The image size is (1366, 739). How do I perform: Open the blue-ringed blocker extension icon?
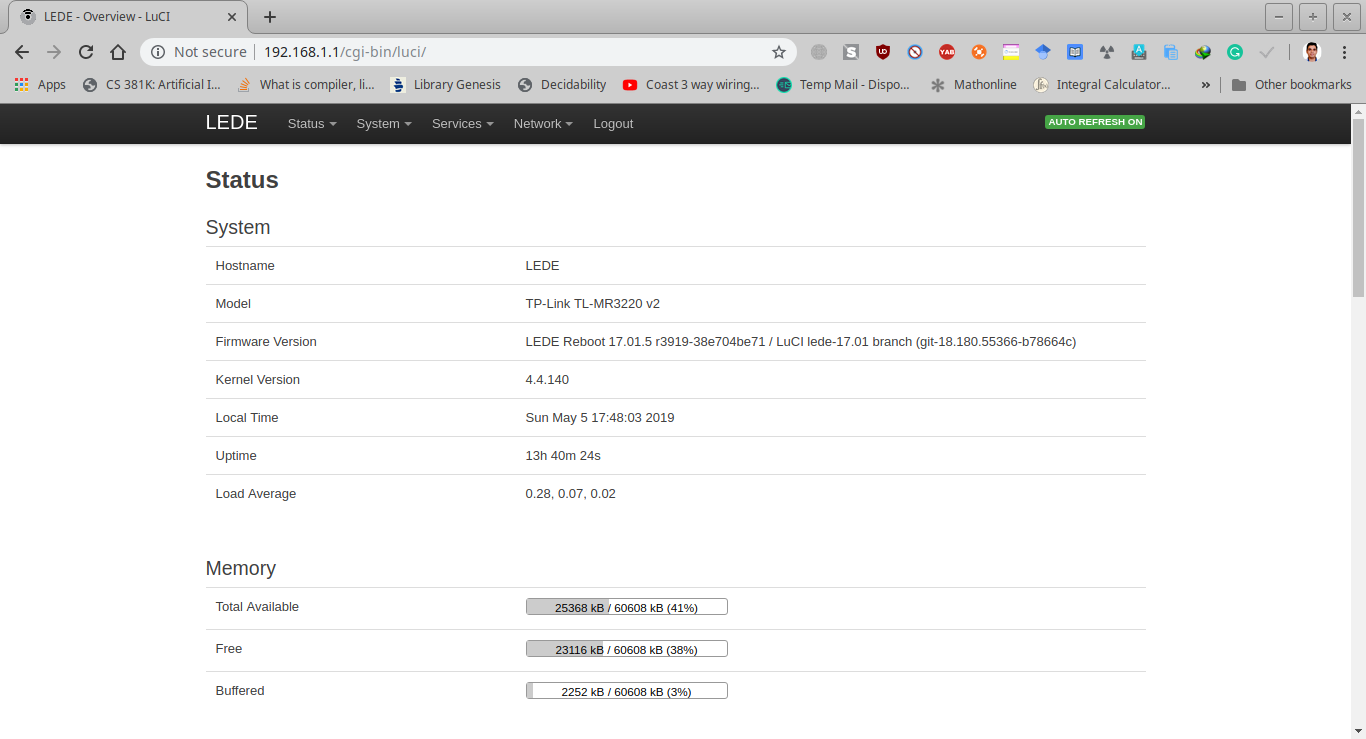915,52
